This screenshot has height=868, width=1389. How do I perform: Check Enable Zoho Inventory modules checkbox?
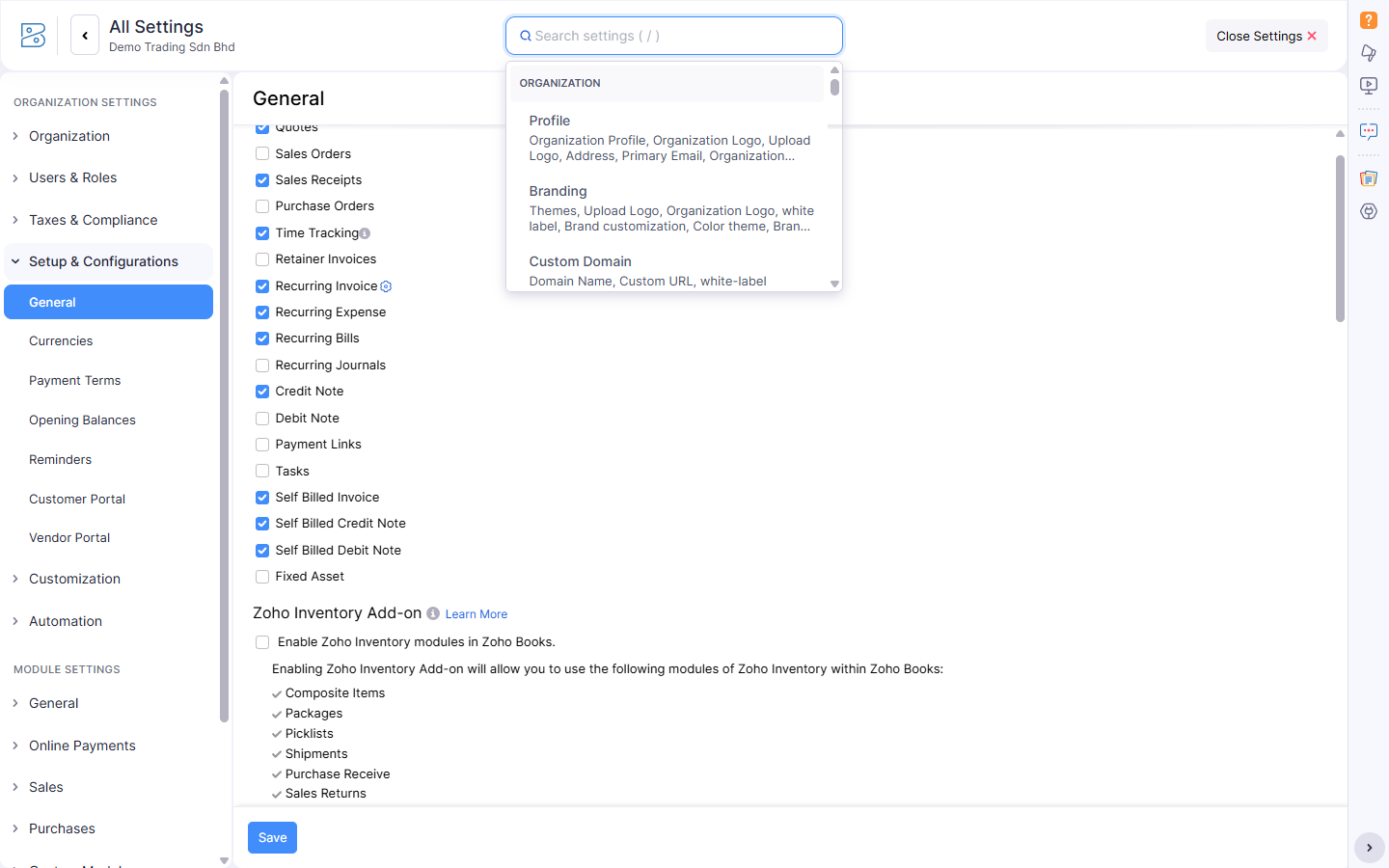point(262,642)
